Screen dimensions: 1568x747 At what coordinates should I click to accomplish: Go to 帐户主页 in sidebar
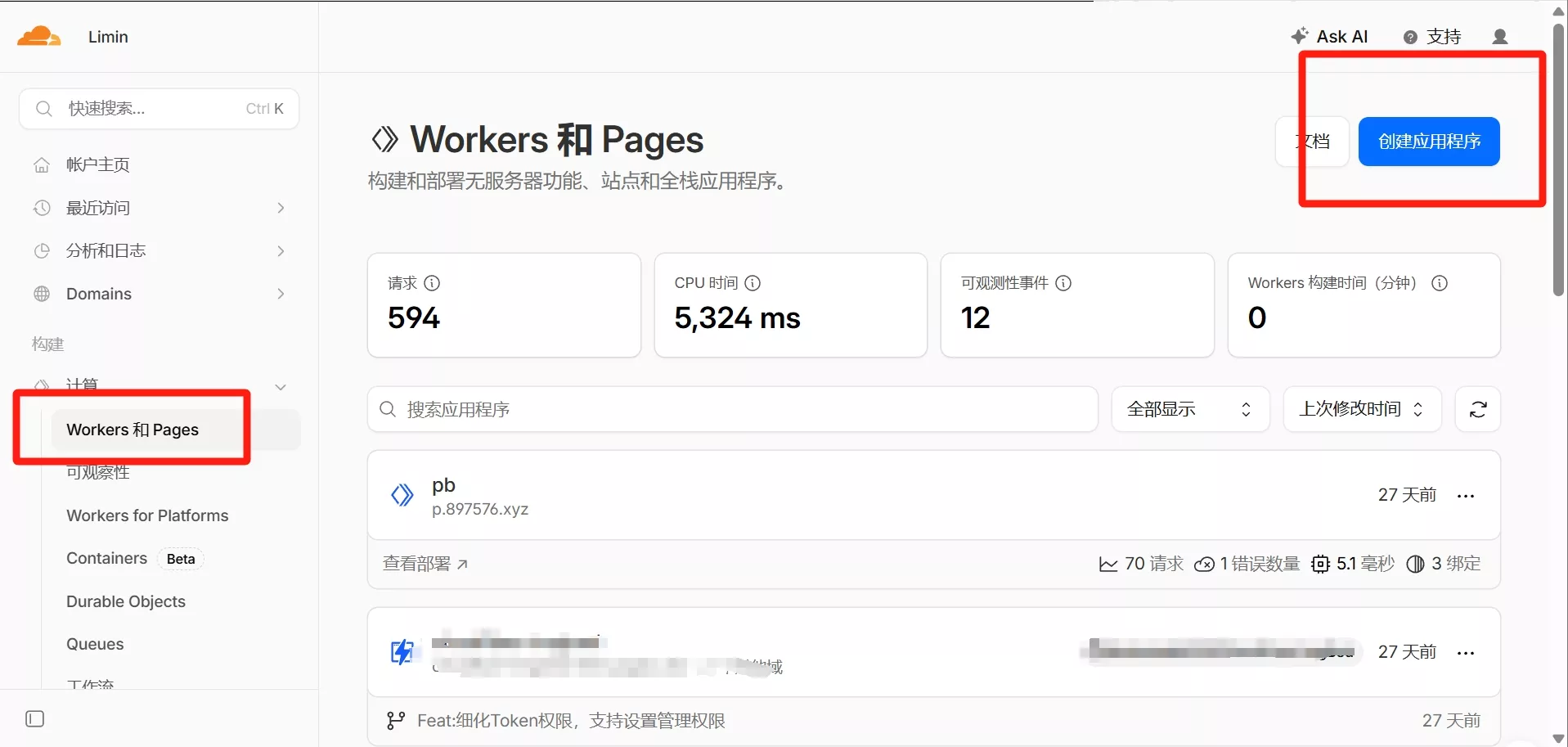[98, 164]
